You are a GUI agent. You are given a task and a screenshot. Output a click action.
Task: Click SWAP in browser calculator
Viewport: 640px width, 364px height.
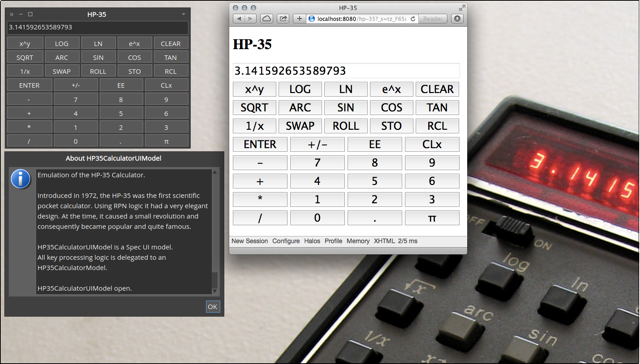[300, 126]
